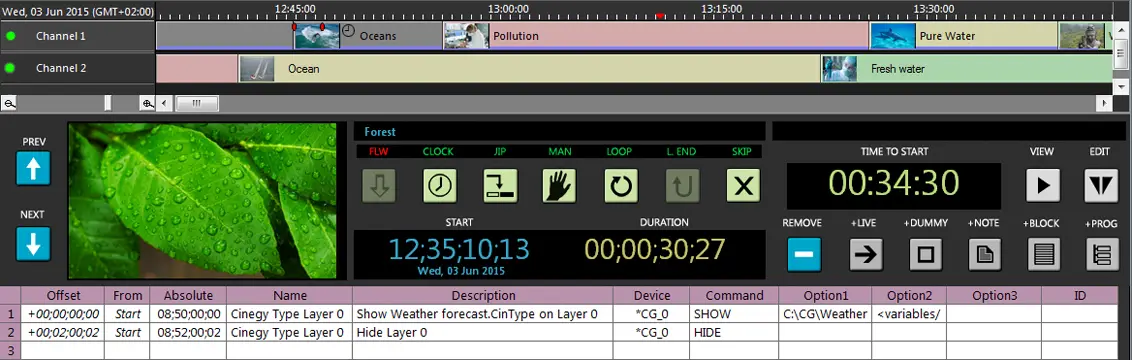Click the +00;00;00;00 offset cell
This screenshot has height=360, width=1132.
pyautogui.click(x=64, y=314)
